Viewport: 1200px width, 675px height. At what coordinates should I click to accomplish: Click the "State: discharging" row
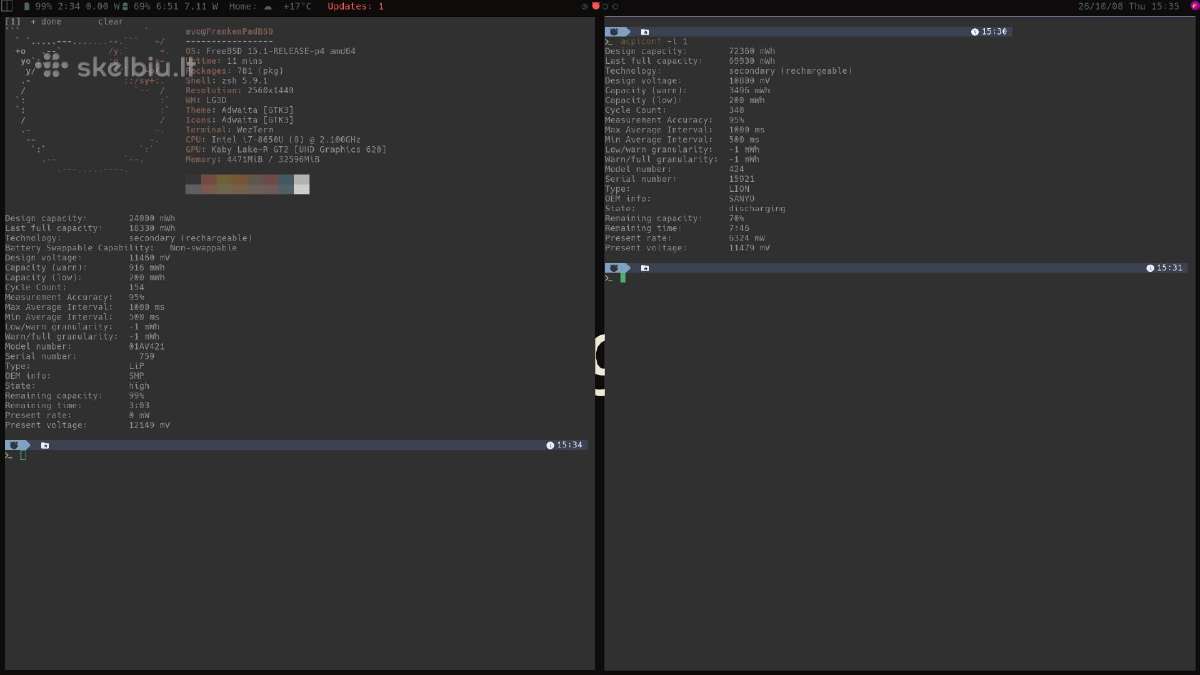(x=695, y=209)
